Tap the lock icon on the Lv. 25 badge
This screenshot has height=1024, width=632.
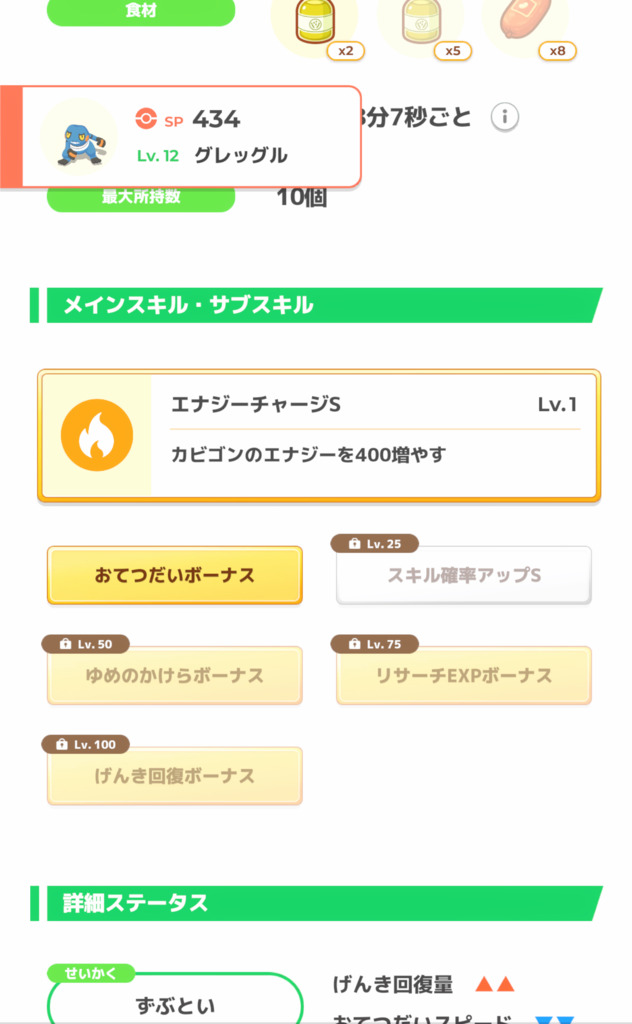[354, 544]
